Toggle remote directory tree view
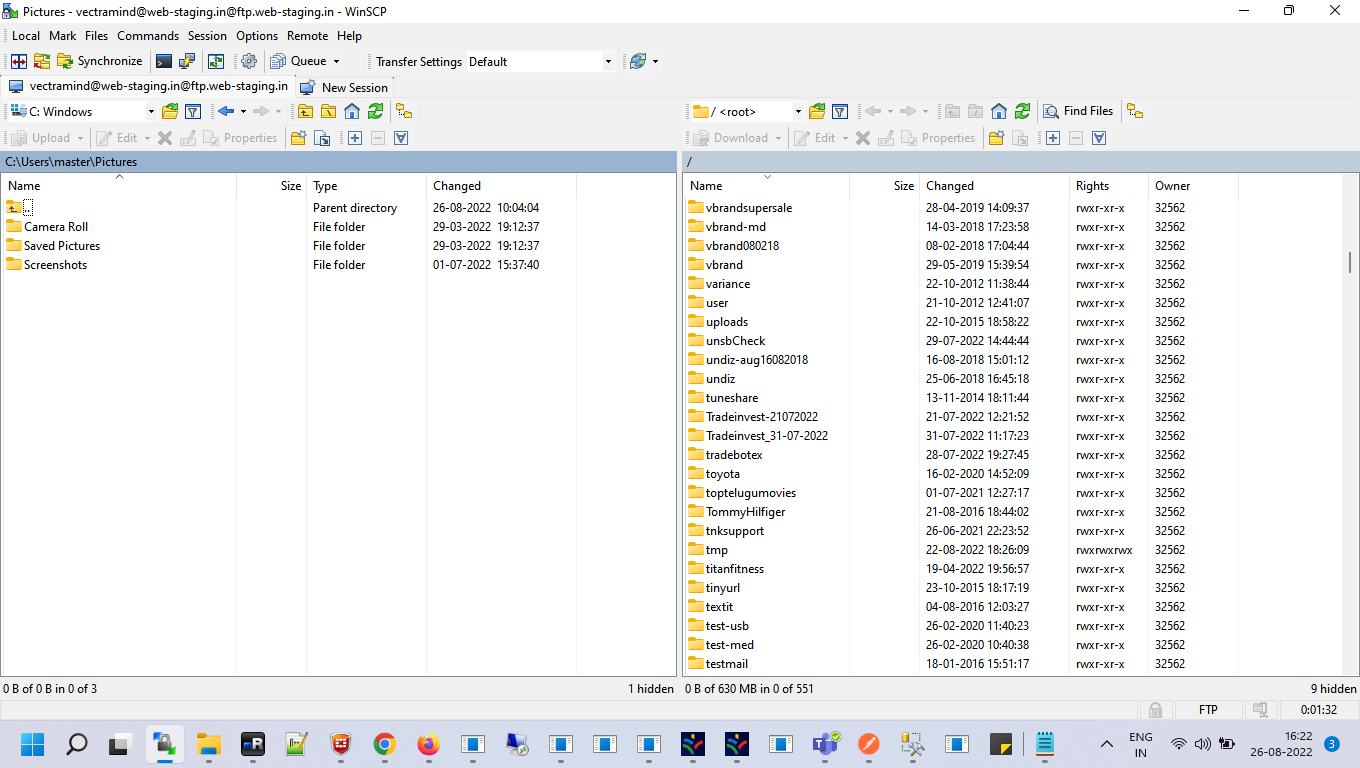This screenshot has width=1360, height=768. point(1135,111)
